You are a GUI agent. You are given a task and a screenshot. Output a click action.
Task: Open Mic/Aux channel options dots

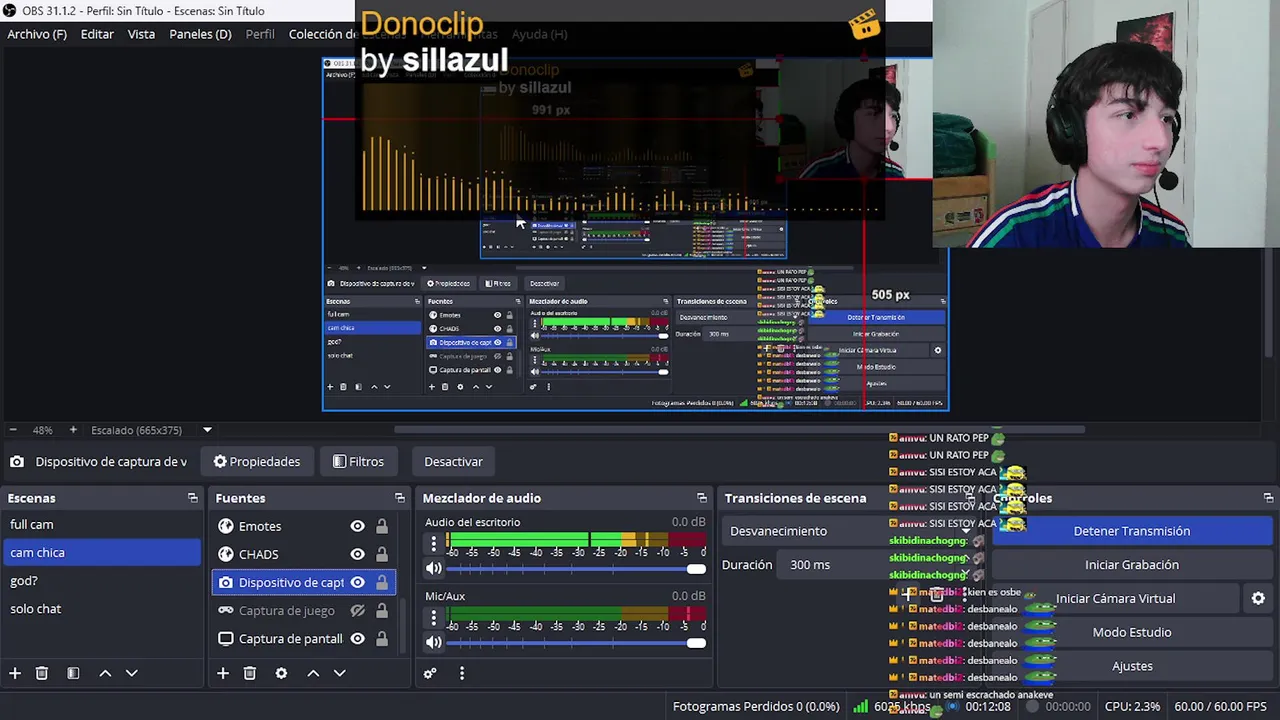pos(434,618)
